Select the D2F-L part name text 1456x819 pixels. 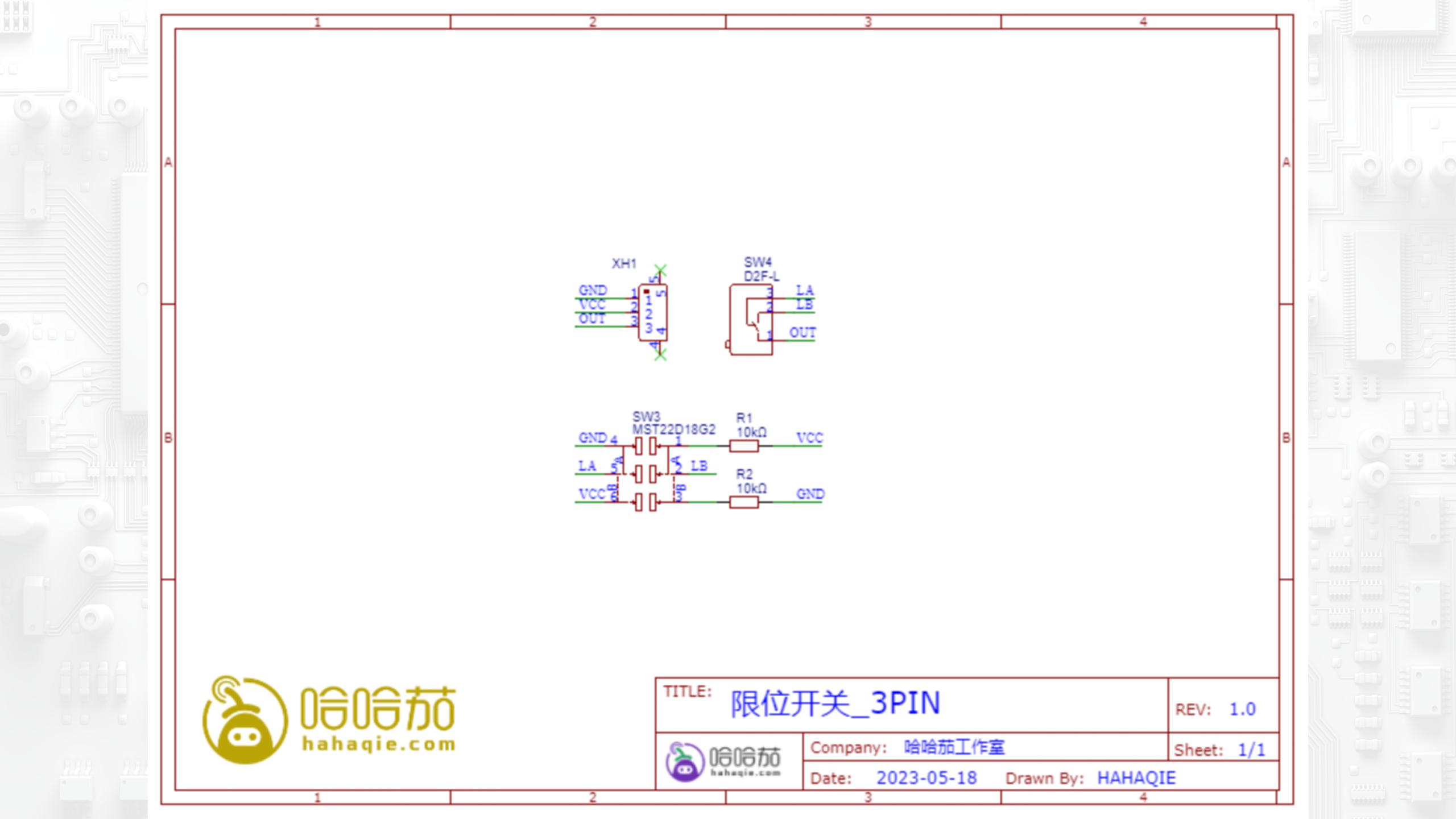(x=762, y=276)
